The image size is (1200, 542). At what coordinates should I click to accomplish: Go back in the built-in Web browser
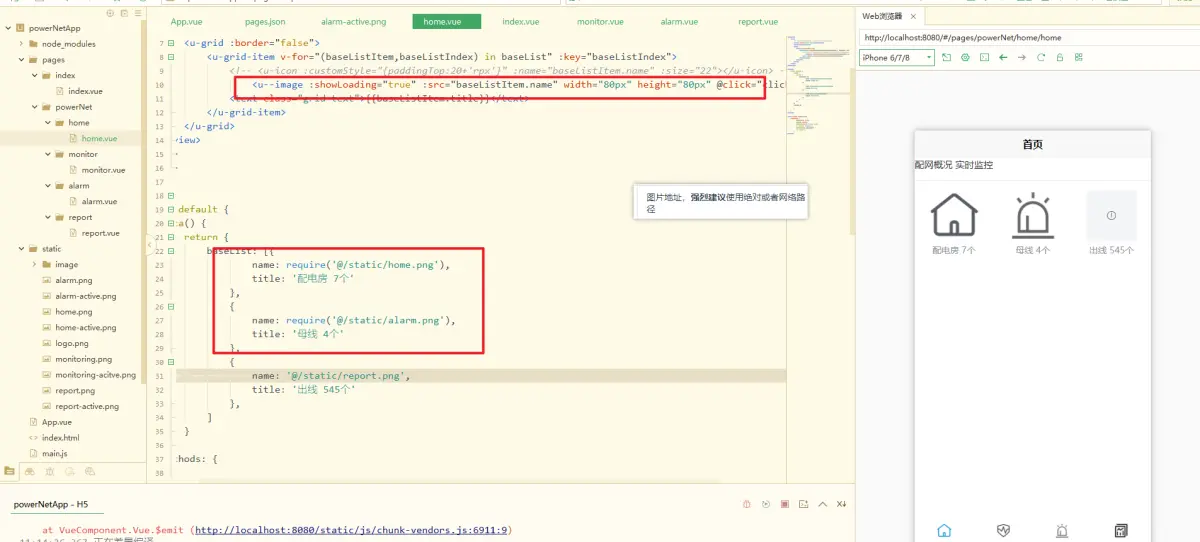point(1003,58)
